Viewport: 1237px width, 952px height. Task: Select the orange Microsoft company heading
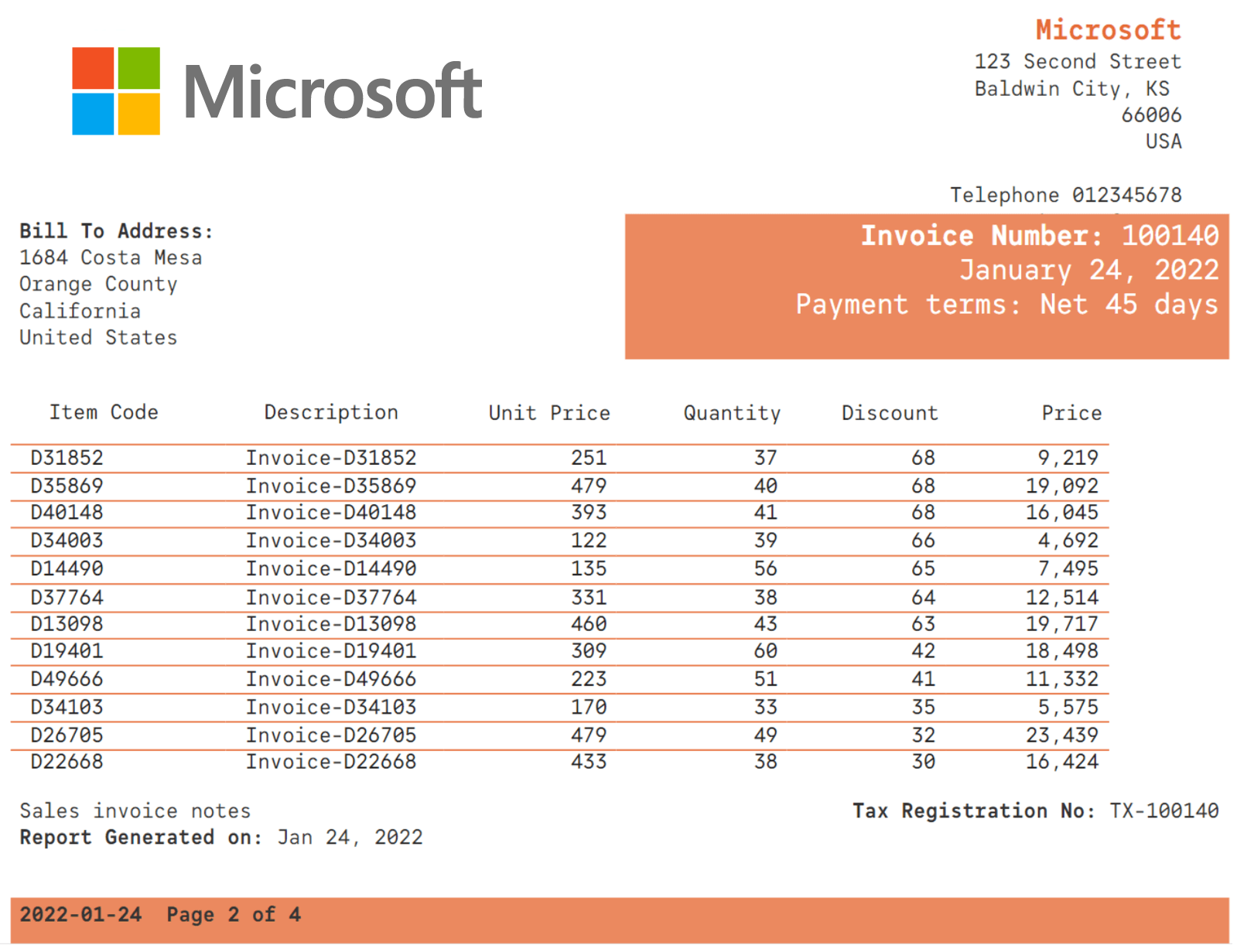1108,30
